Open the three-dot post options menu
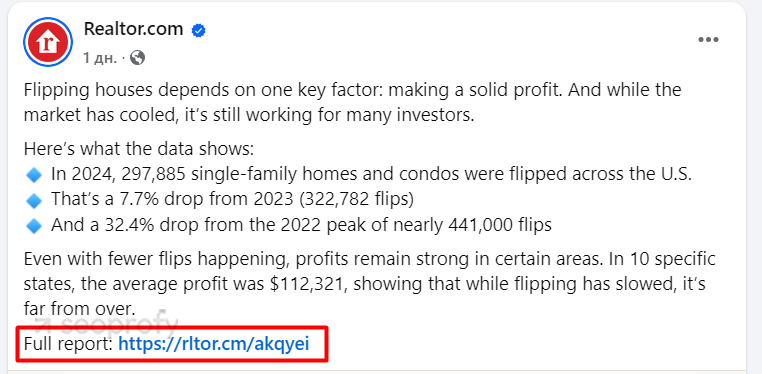 click(x=708, y=40)
